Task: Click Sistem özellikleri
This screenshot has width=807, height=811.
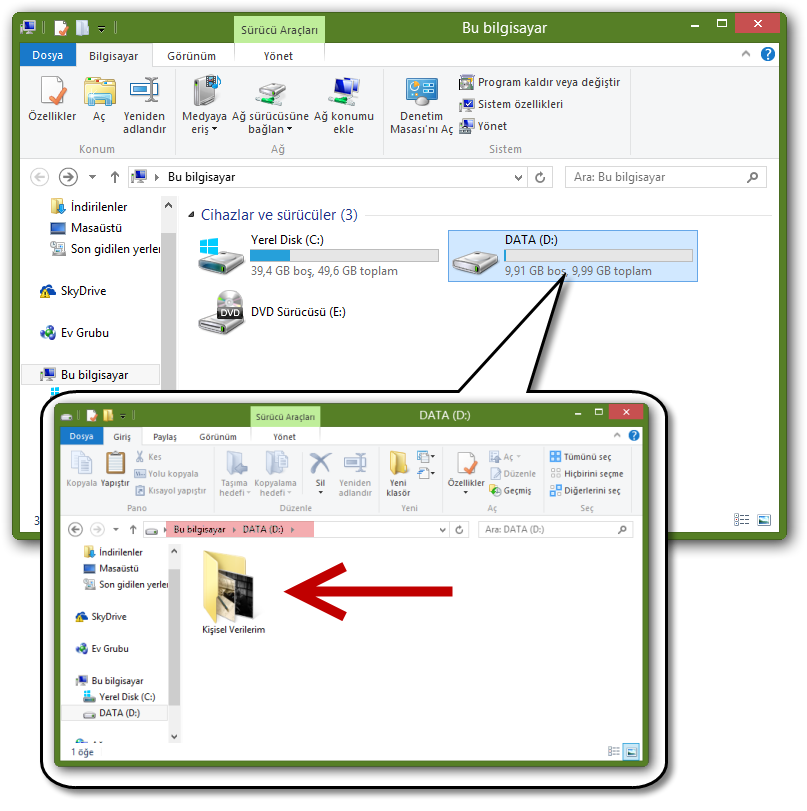Action: click(511, 104)
